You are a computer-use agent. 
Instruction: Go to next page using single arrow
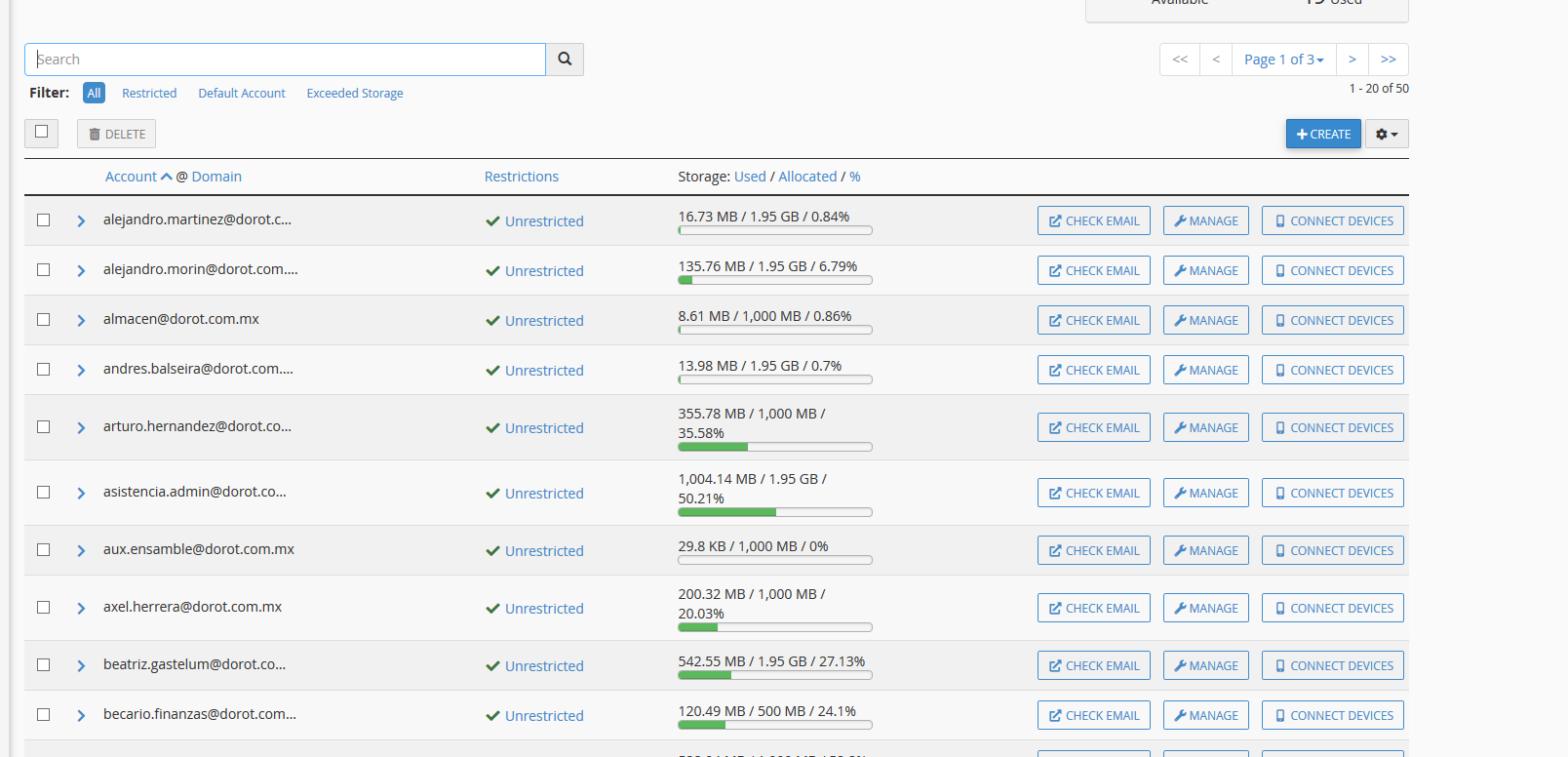[1352, 60]
